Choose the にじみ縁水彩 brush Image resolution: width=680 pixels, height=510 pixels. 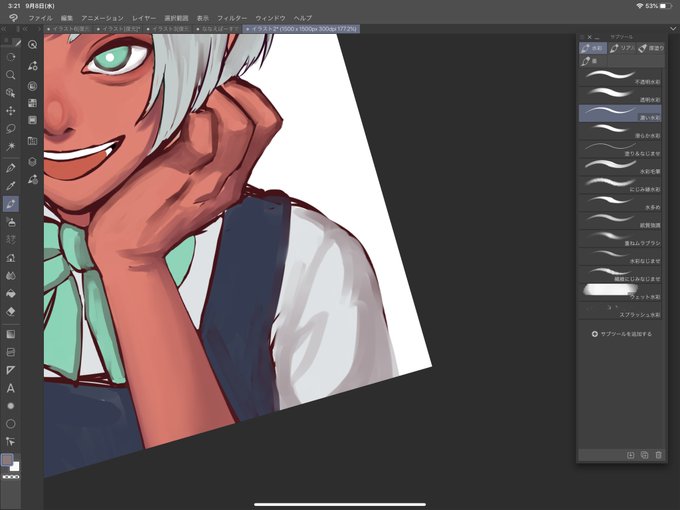click(x=620, y=185)
